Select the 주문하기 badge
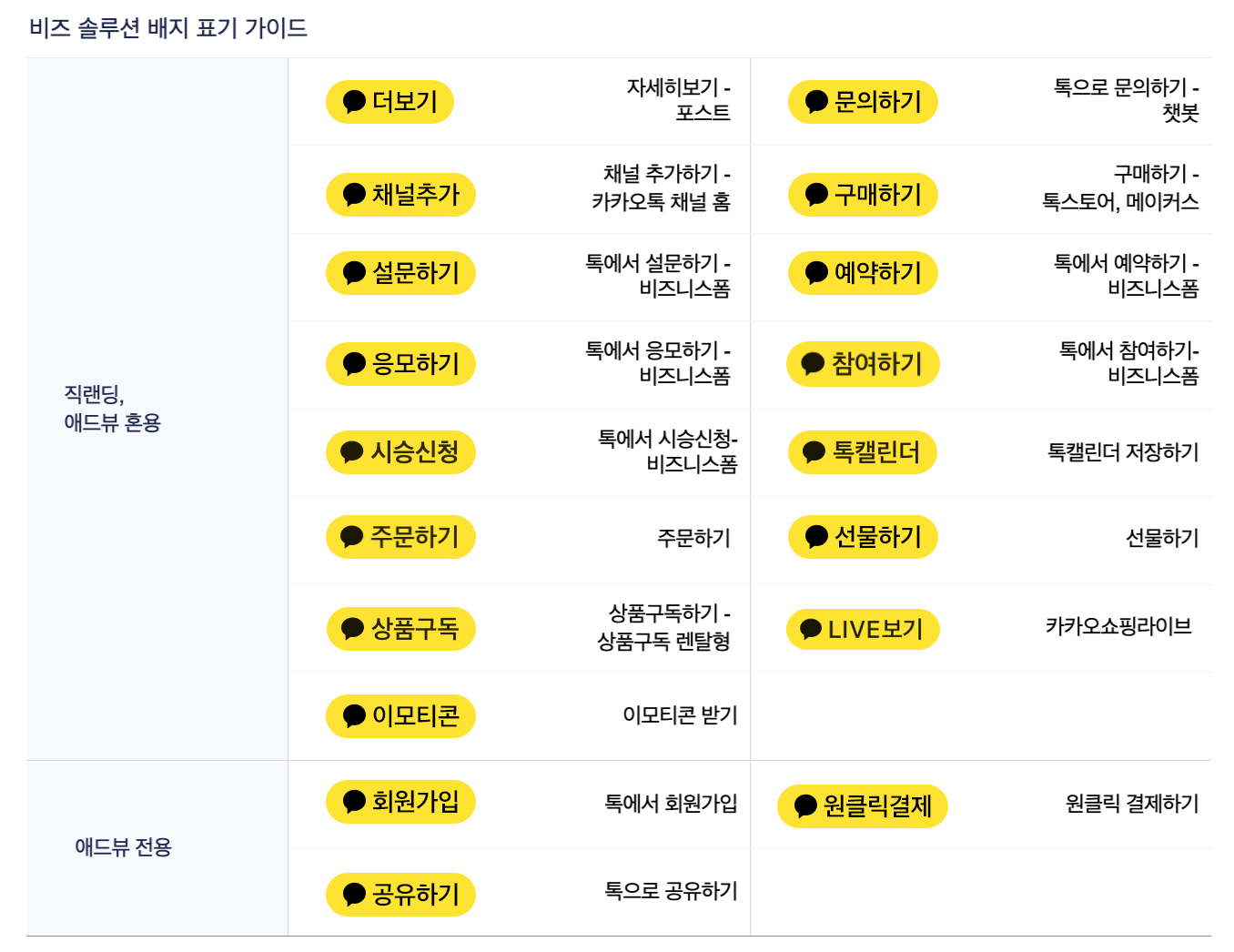This screenshot has width=1234, height=952. 400,537
